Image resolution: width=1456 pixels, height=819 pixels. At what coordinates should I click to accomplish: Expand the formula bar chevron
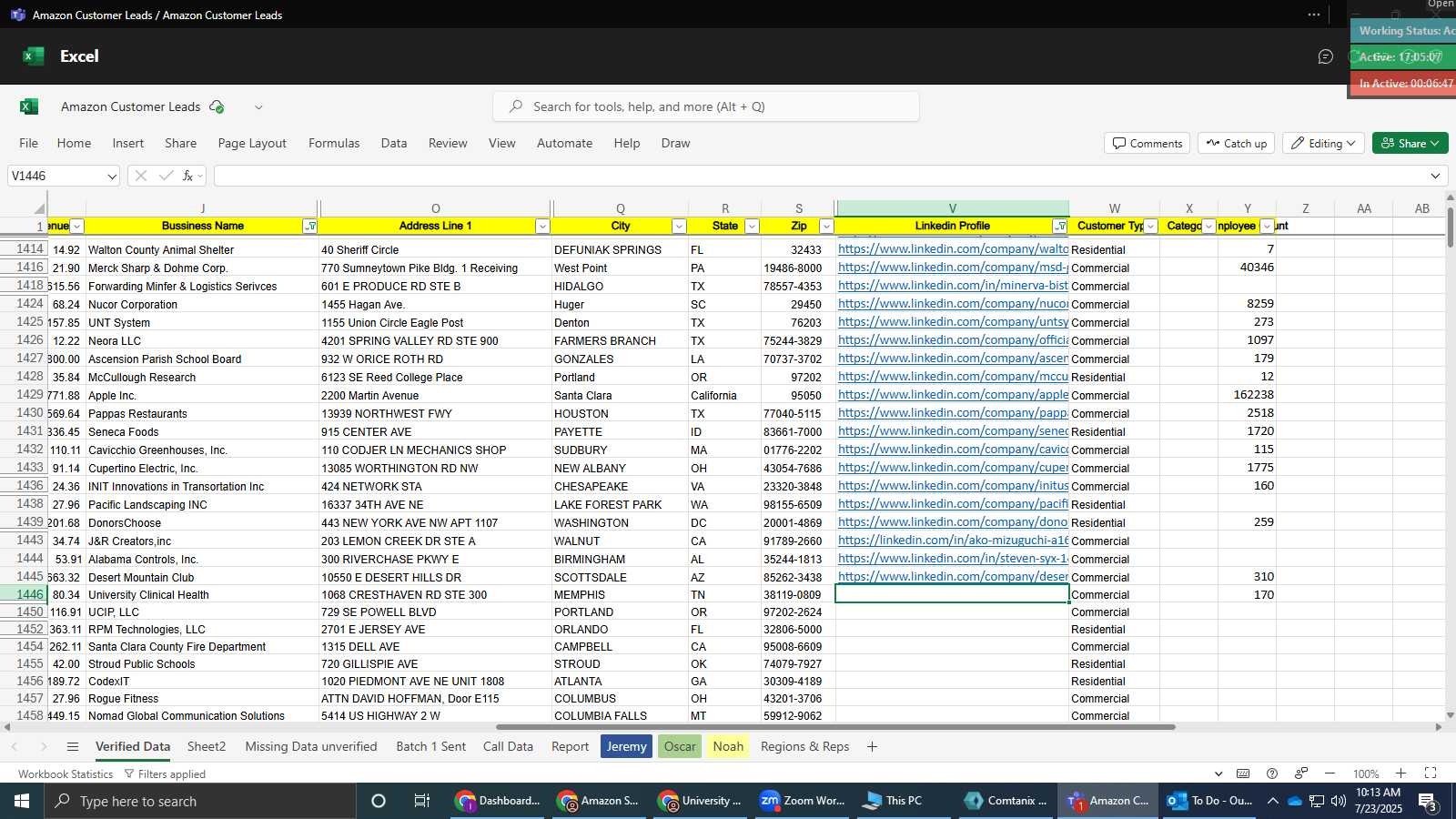point(1436,176)
